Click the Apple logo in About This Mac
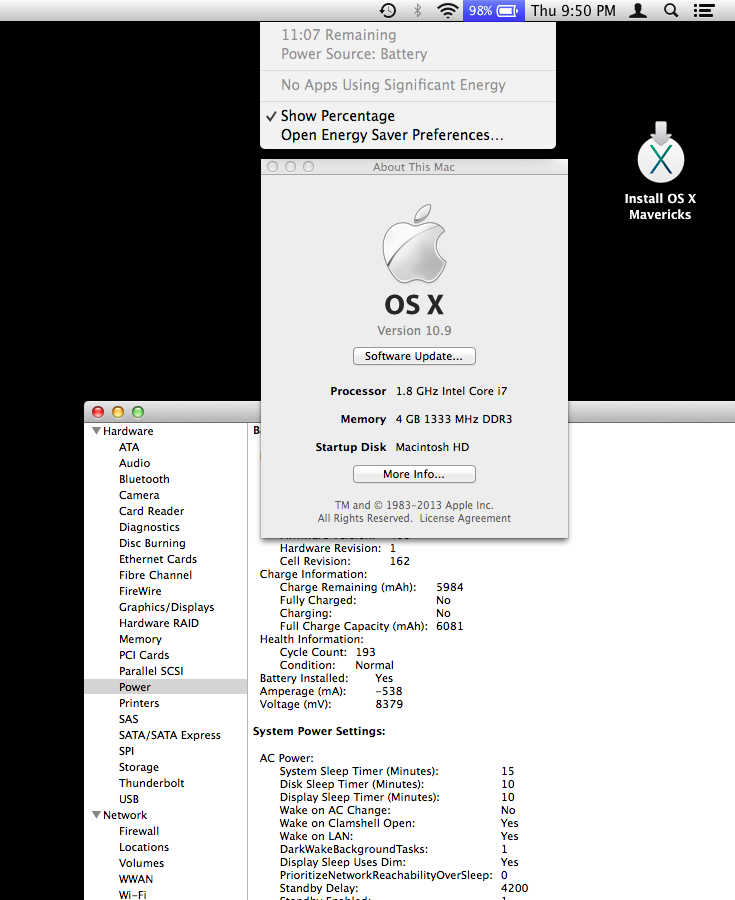735x900 pixels. (x=414, y=243)
